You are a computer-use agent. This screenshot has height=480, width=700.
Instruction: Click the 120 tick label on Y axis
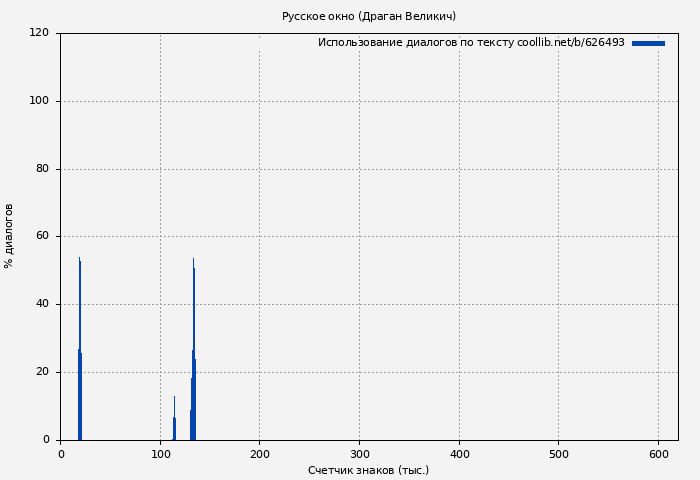[39, 33]
